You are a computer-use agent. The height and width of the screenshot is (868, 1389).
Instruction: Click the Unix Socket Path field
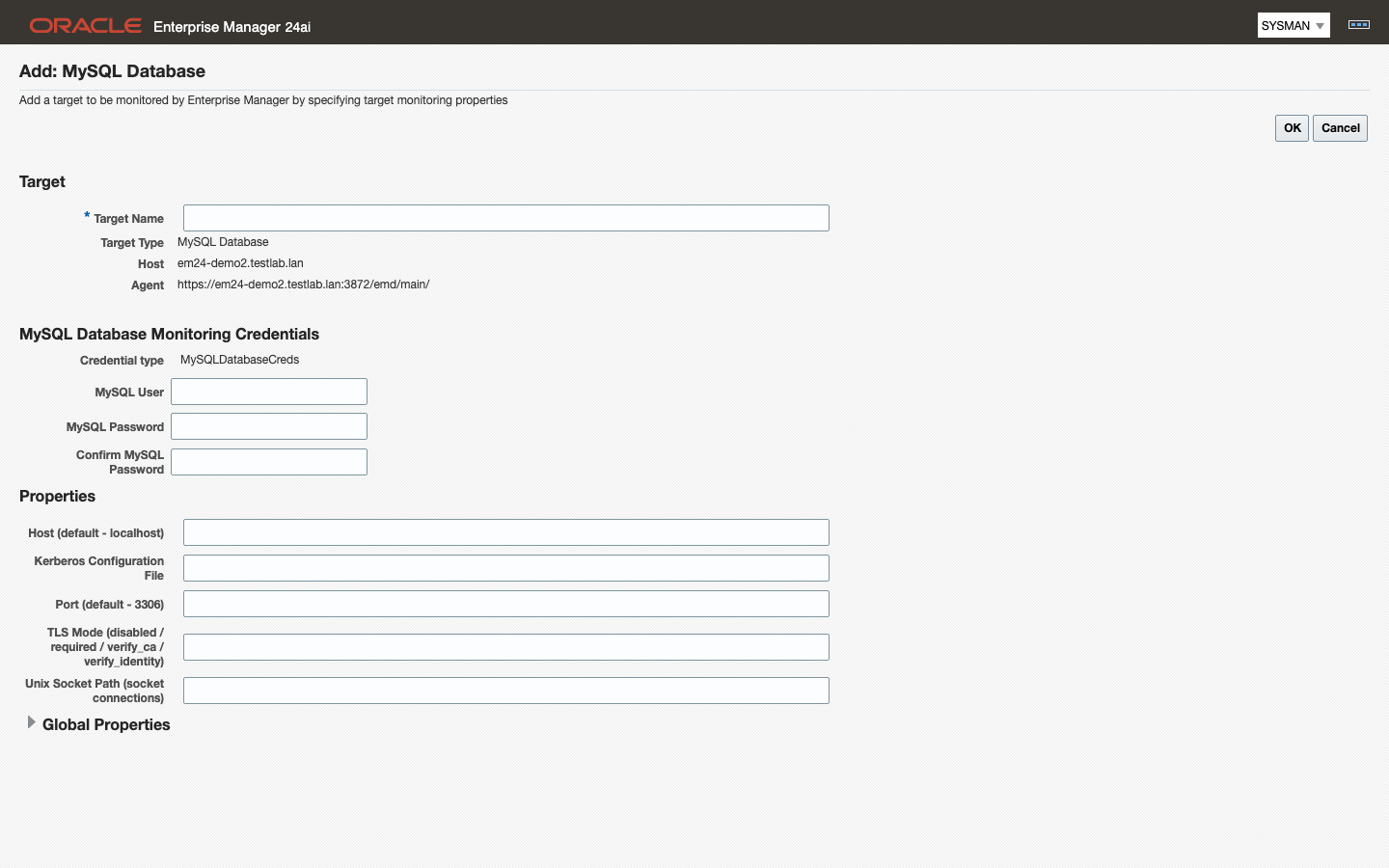pyautogui.click(x=506, y=691)
